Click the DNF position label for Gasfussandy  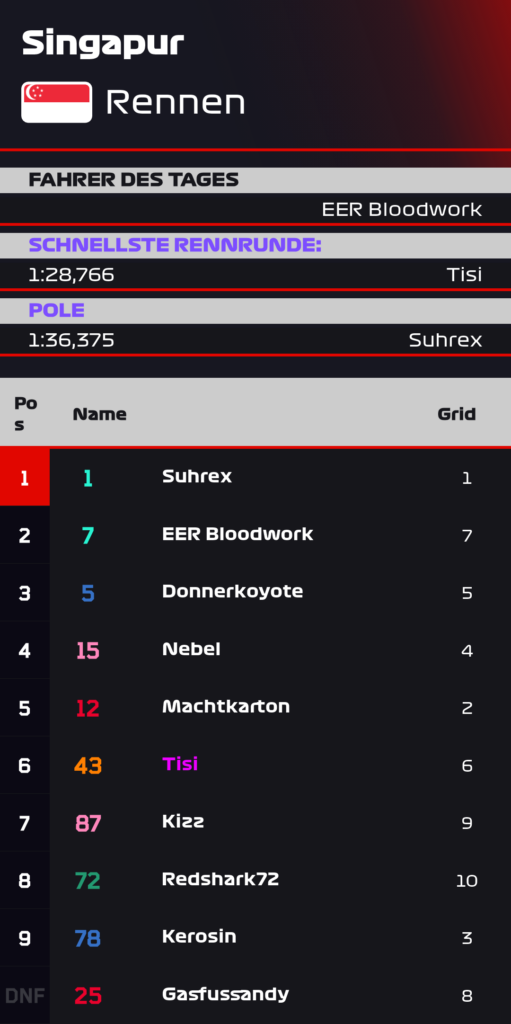tap(25, 996)
